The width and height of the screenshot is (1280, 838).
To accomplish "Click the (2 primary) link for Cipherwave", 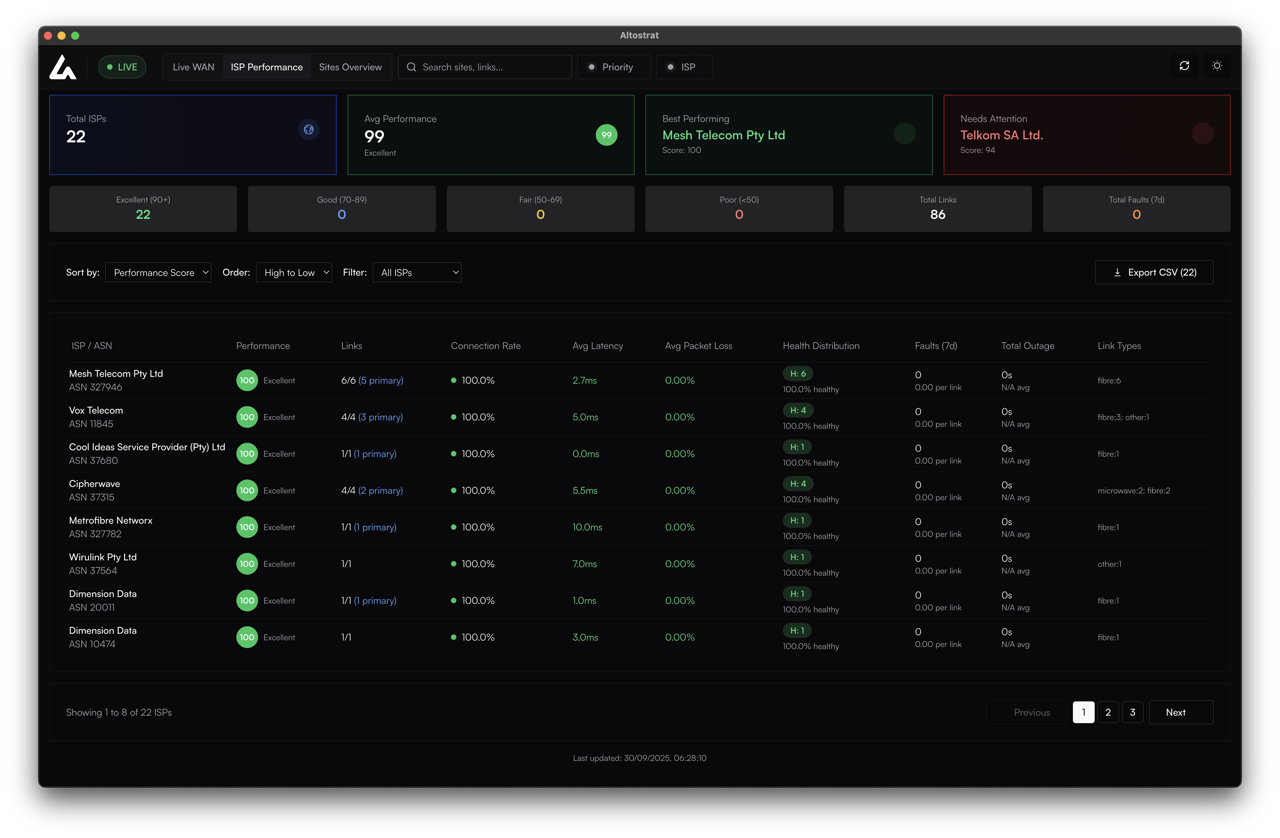I will tap(381, 491).
